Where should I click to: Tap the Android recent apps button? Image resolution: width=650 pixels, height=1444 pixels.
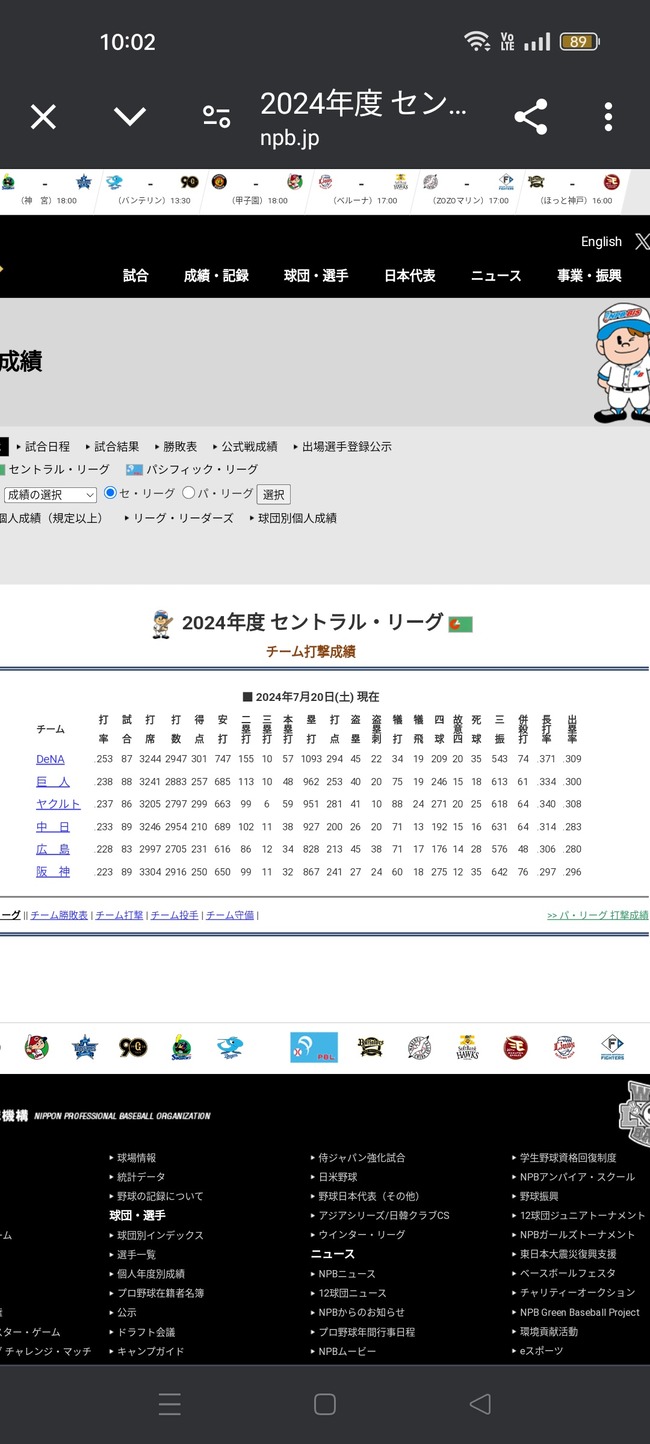[x=170, y=1404]
